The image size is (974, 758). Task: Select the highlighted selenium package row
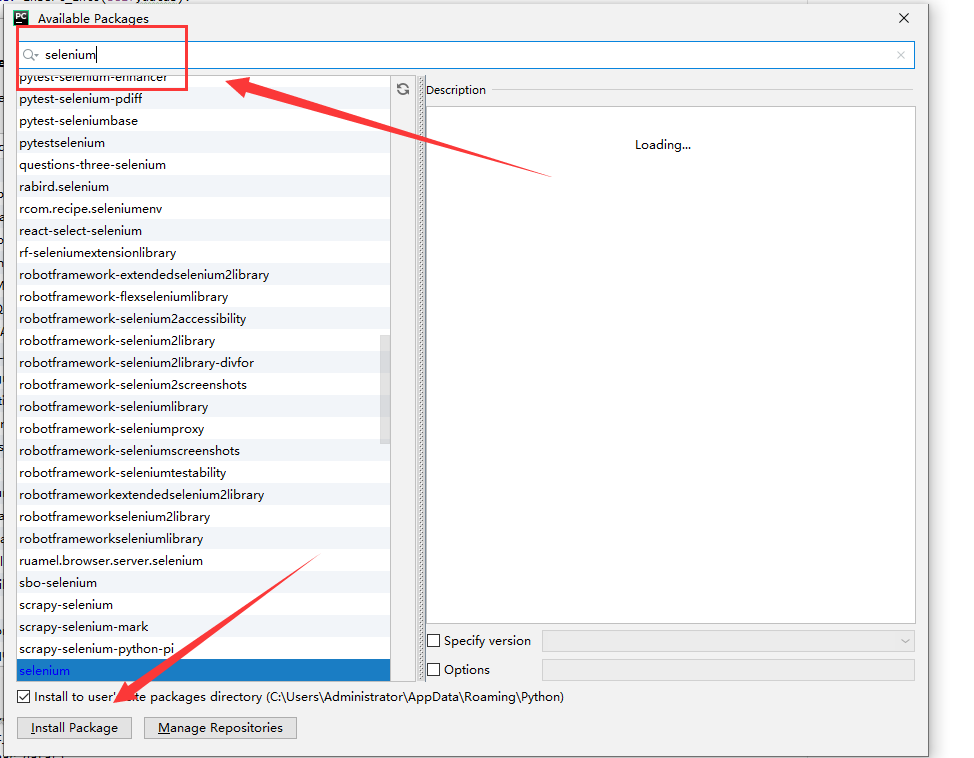click(204, 670)
